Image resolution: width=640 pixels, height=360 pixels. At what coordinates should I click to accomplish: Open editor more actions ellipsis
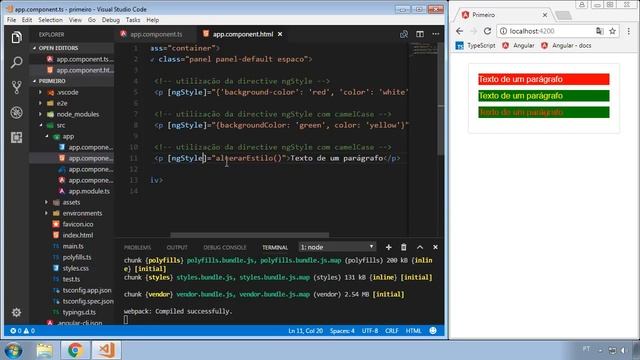pos(436,34)
